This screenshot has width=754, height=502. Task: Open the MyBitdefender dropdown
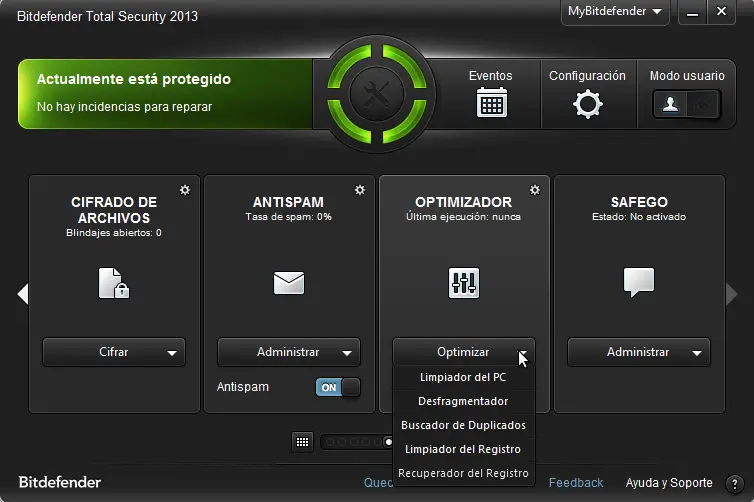point(615,12)
